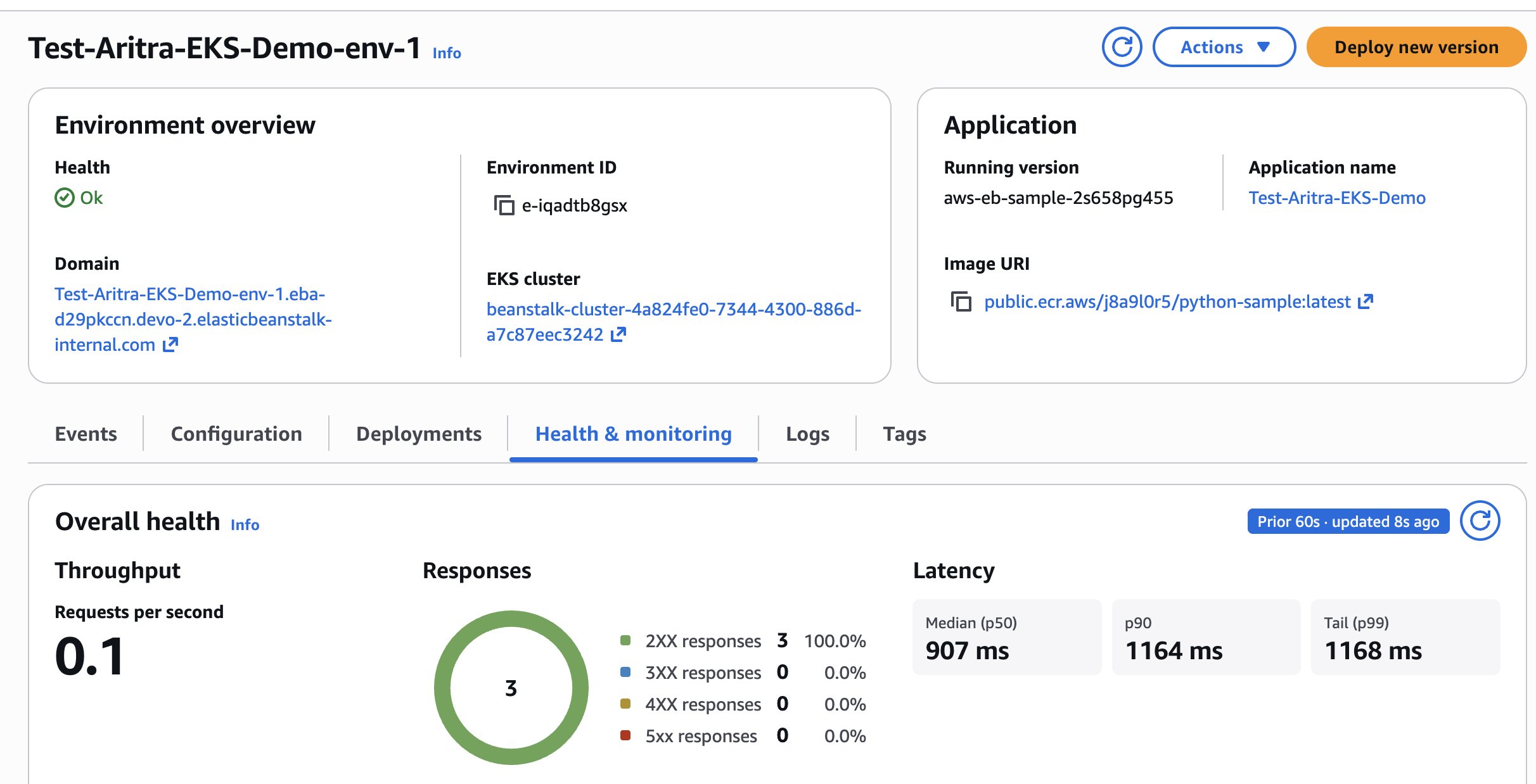Switch to the Deployments tab

419,434
